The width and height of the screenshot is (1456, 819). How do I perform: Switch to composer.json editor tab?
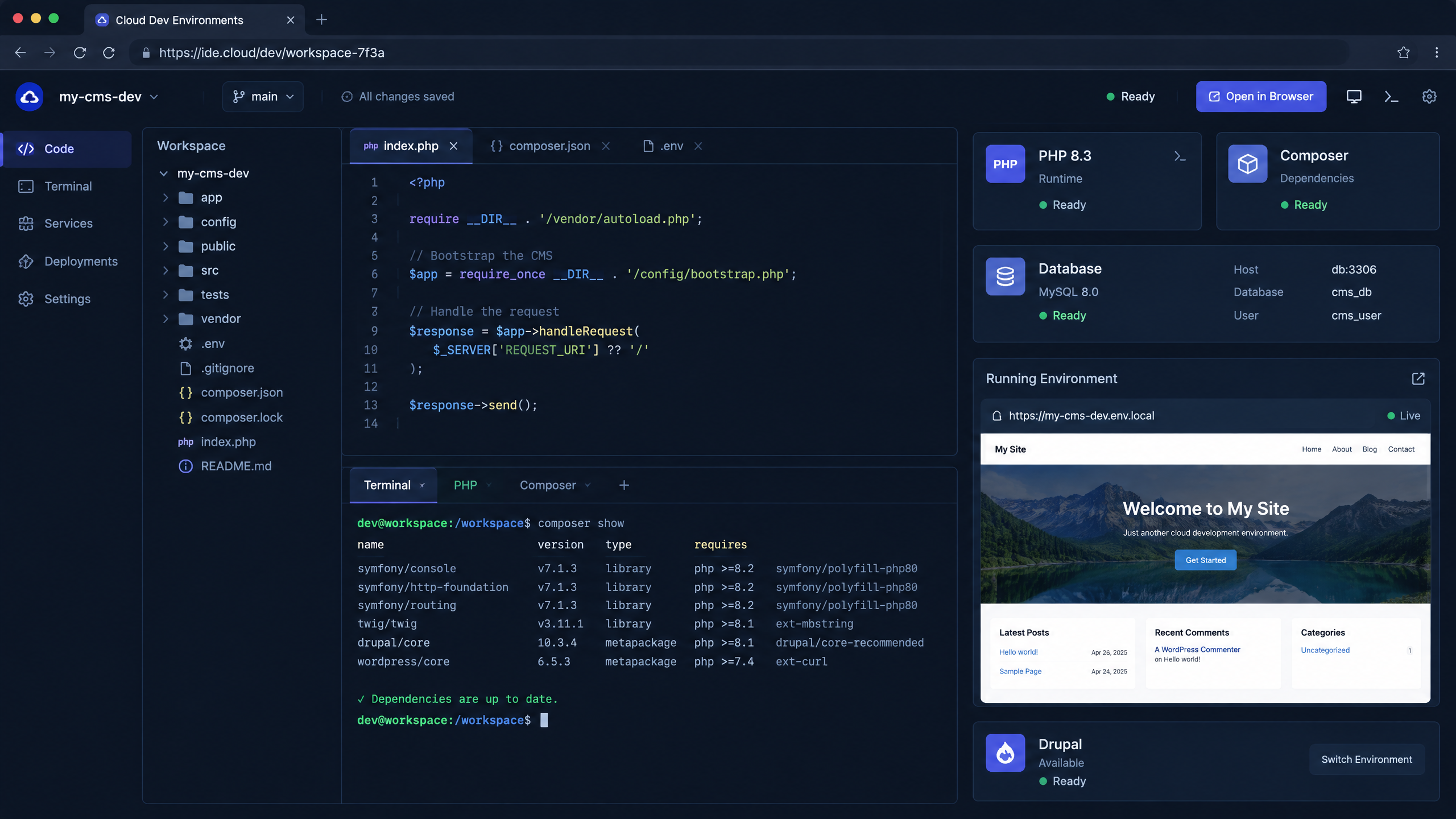point(549,146)
